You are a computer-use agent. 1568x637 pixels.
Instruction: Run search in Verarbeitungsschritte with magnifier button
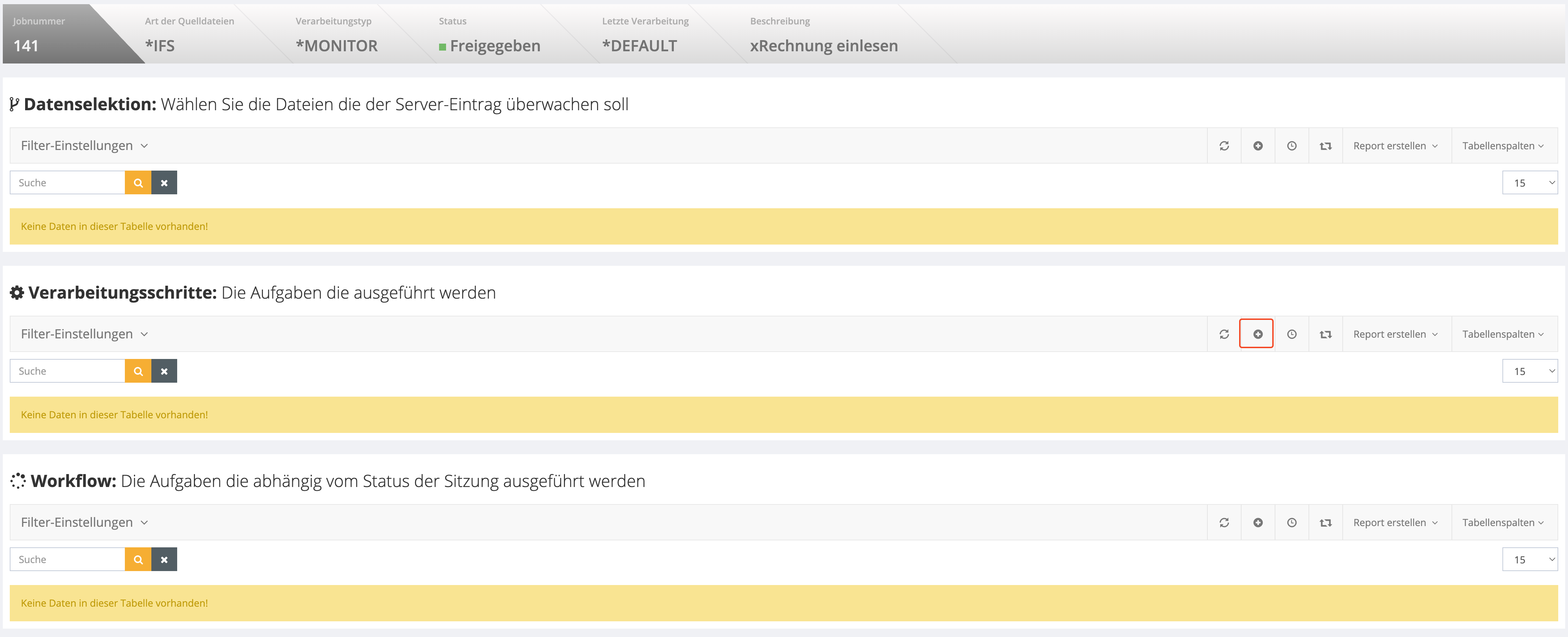pyautogui.click(x=138, y=371)
